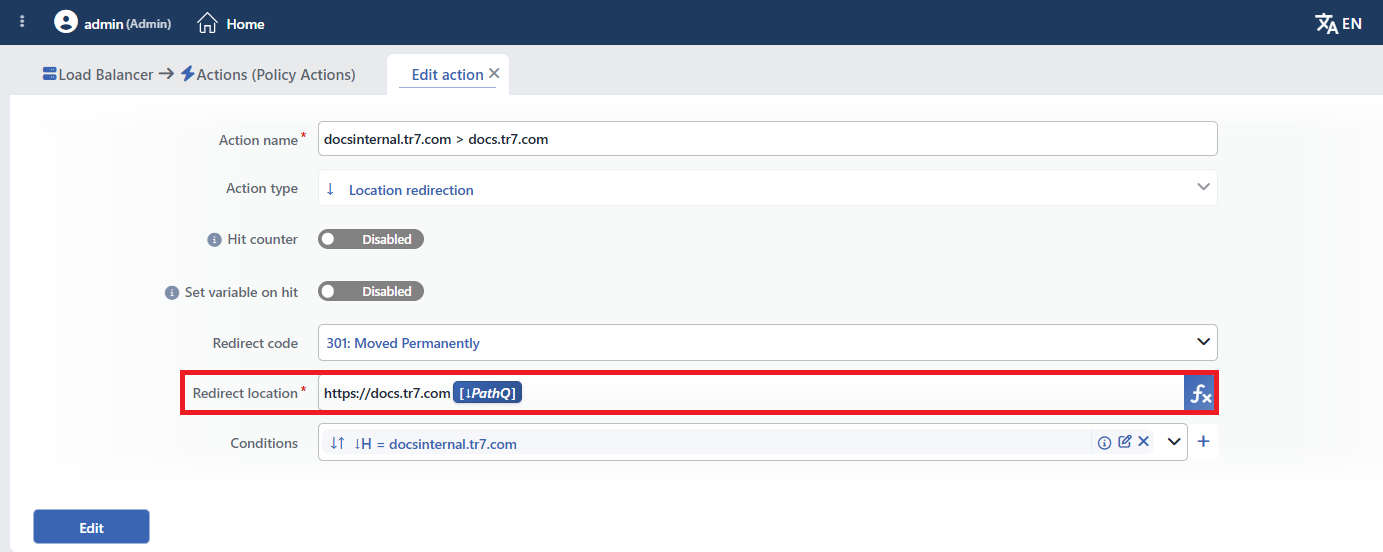Click the admin user avatar icon
This screenshot has height=552, width=1383.
[x=66, y=22]
